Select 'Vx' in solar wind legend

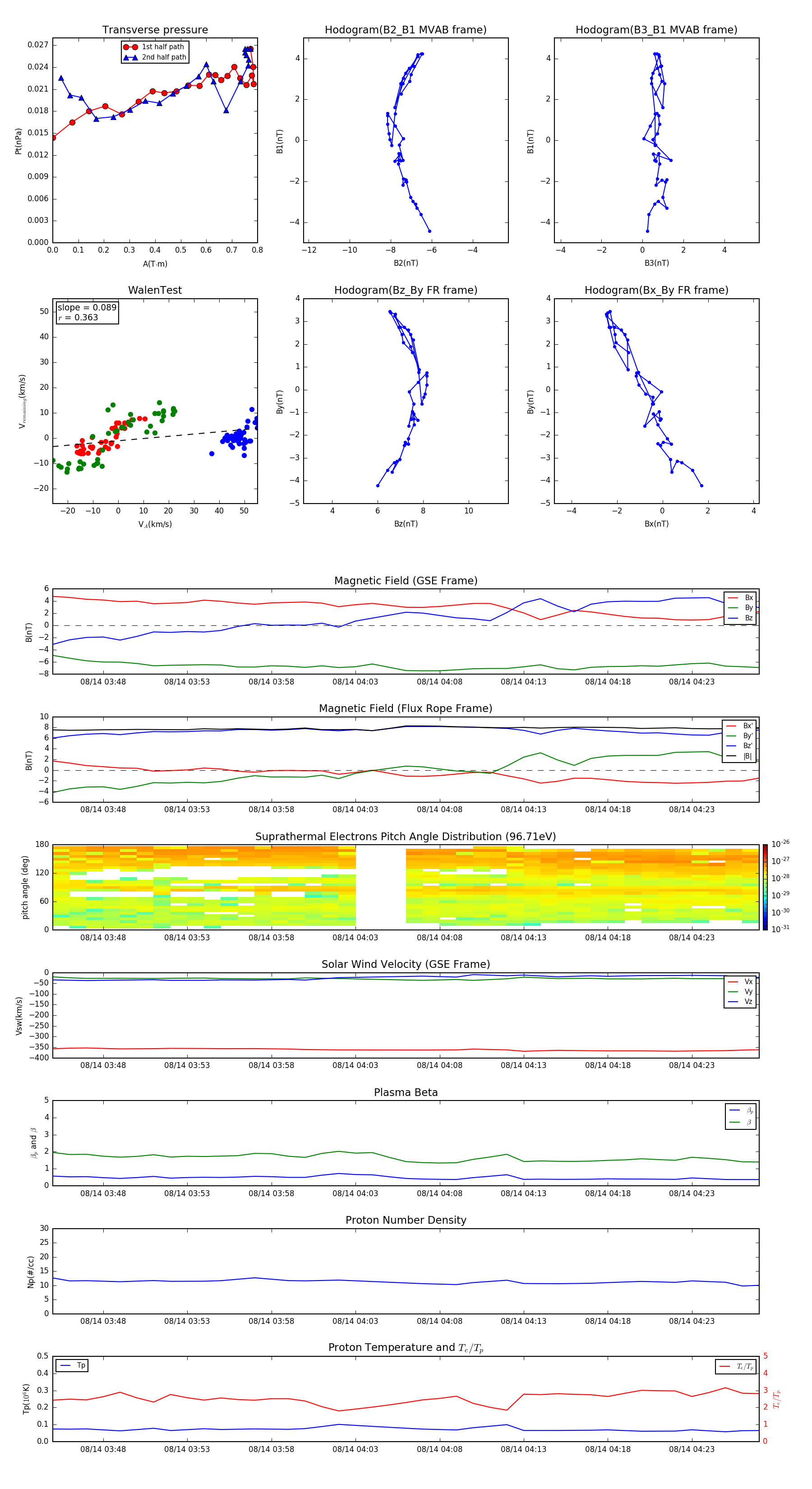click(740, 981)
